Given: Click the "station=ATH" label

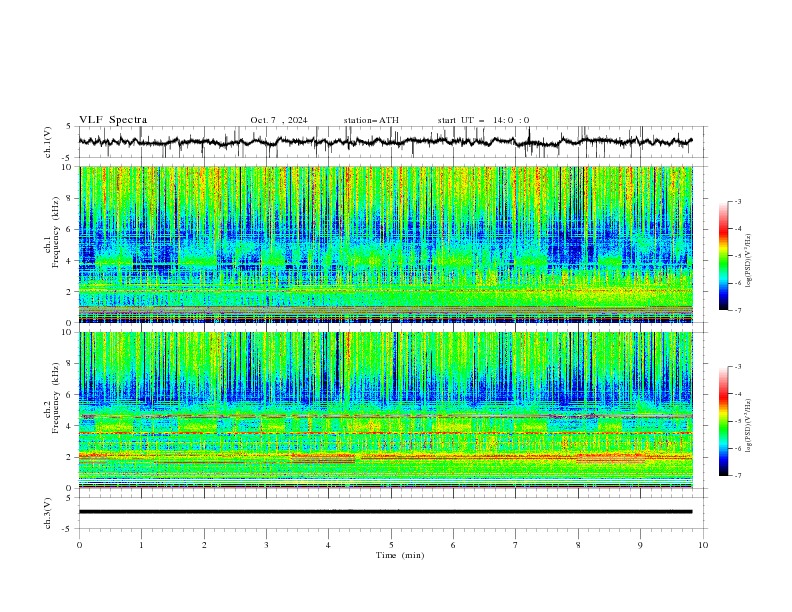Looking at the screenshot, I should (371, 120).
